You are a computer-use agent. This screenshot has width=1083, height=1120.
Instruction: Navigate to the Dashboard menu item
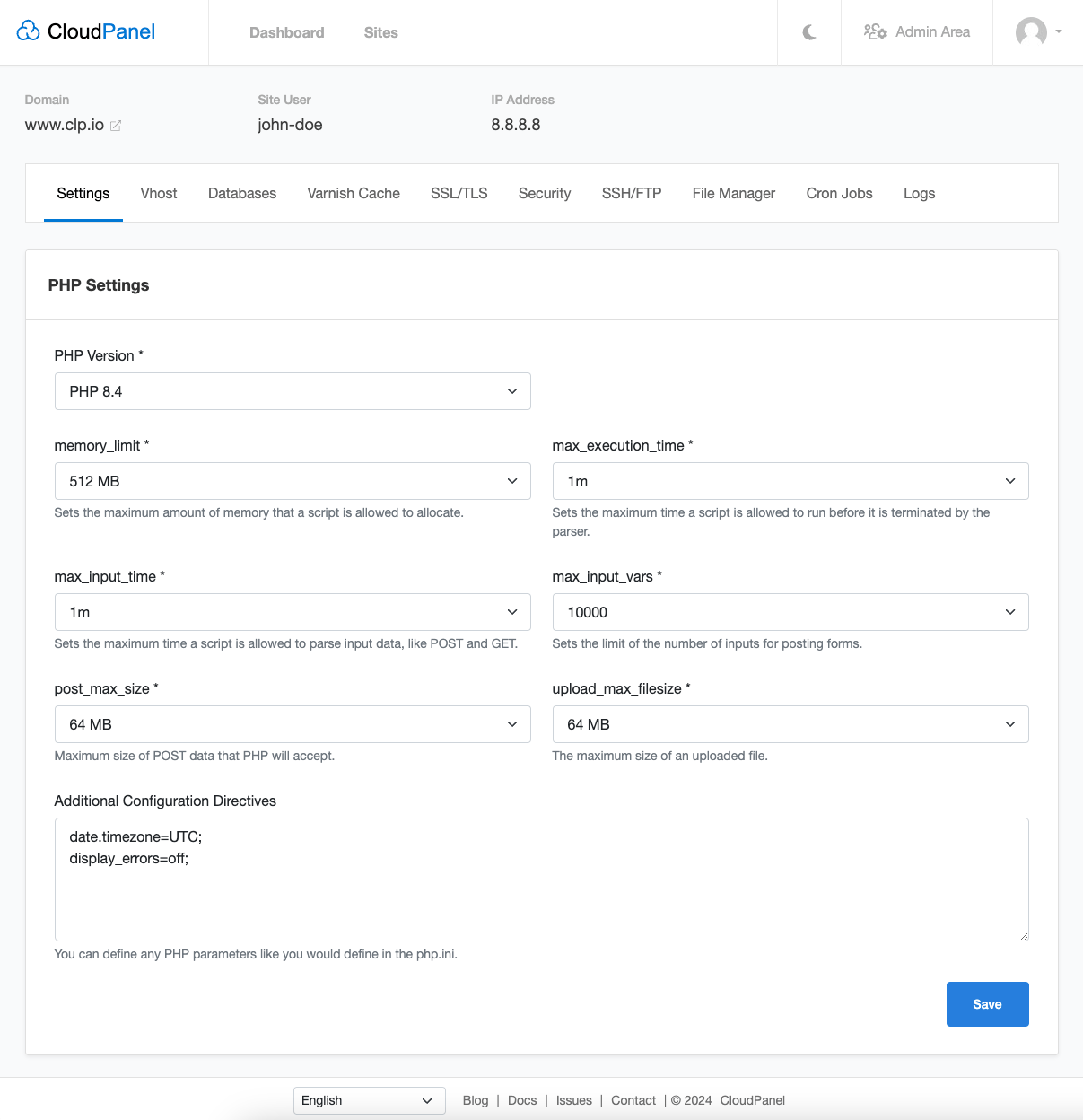[x=287, y=32]
